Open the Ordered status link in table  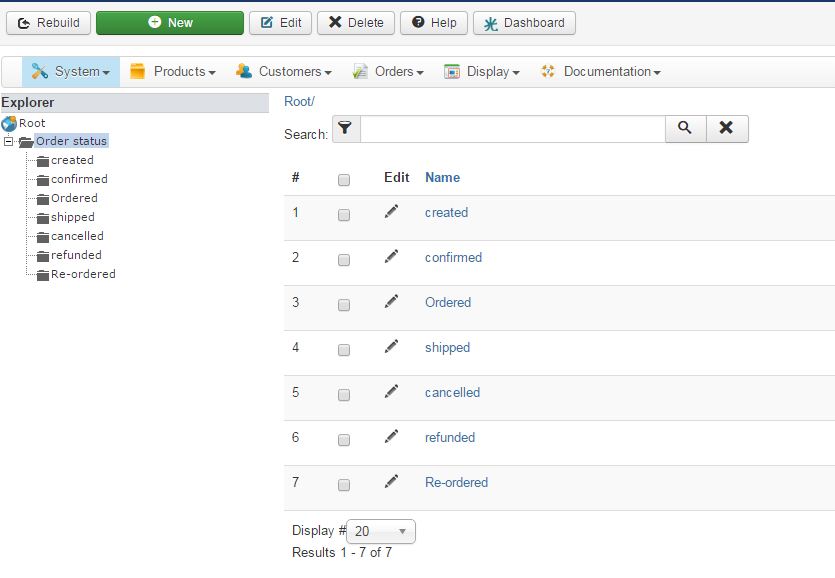point(448,302)
